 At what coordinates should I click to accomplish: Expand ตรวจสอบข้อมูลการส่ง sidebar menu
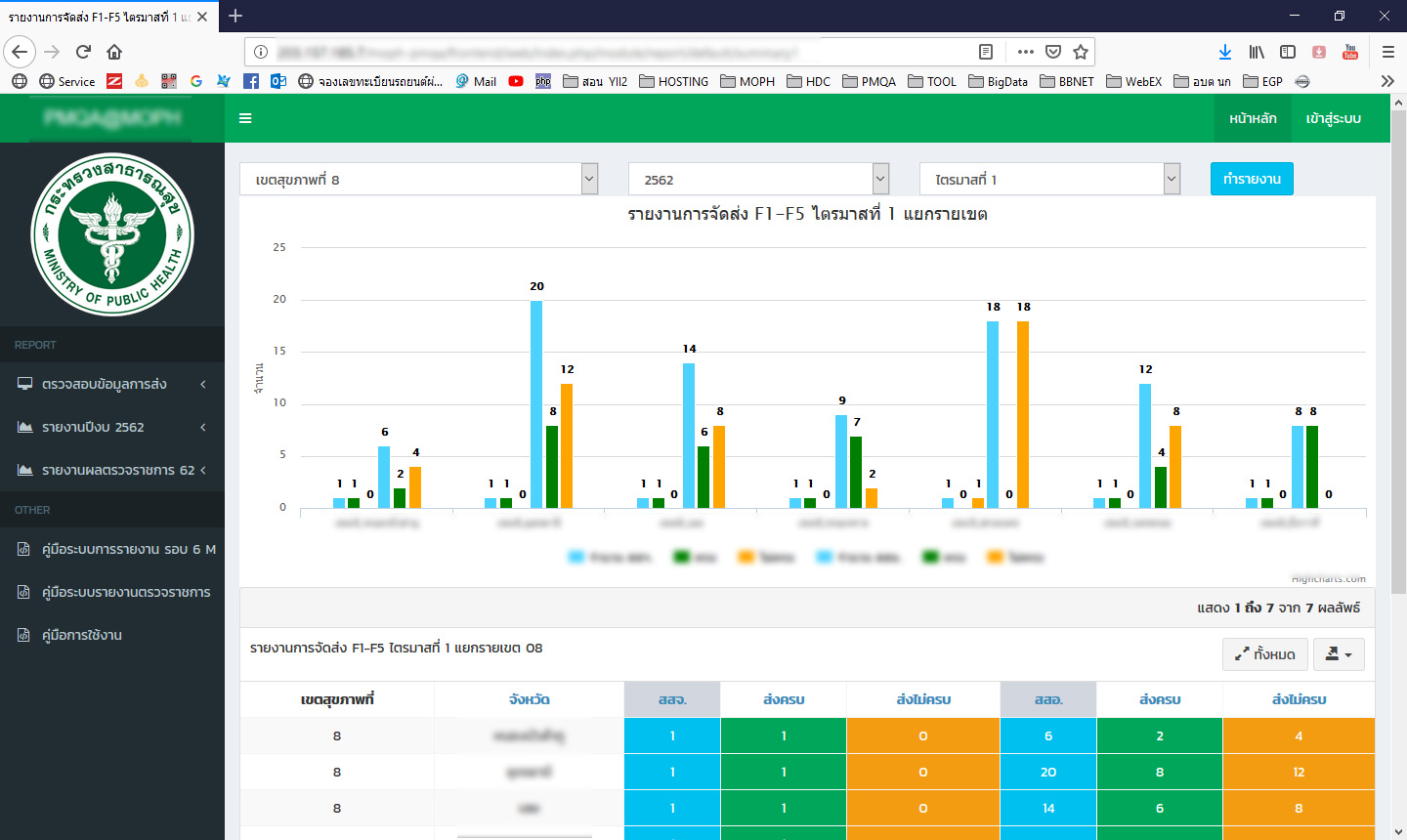pos(112,384)
